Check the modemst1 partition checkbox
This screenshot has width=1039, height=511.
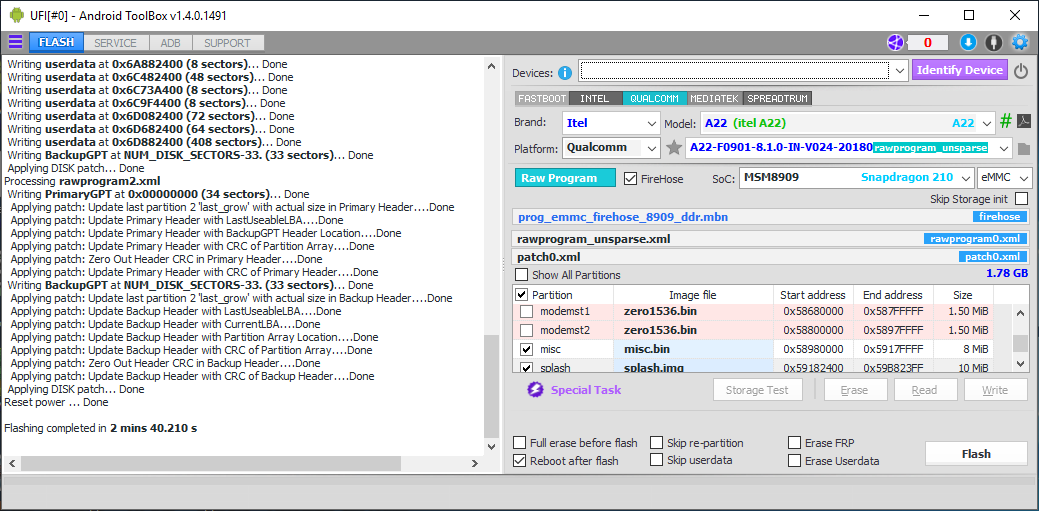point(526,312)
